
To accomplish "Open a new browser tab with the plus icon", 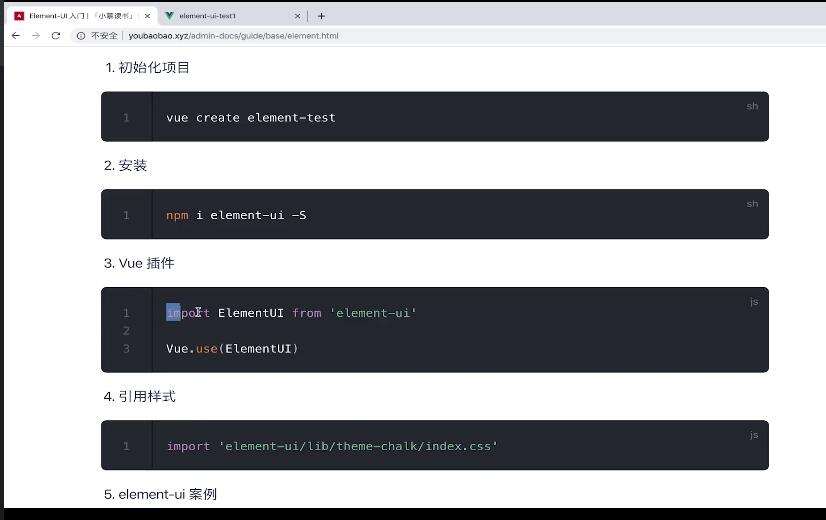I will click(x=321, y=16).
